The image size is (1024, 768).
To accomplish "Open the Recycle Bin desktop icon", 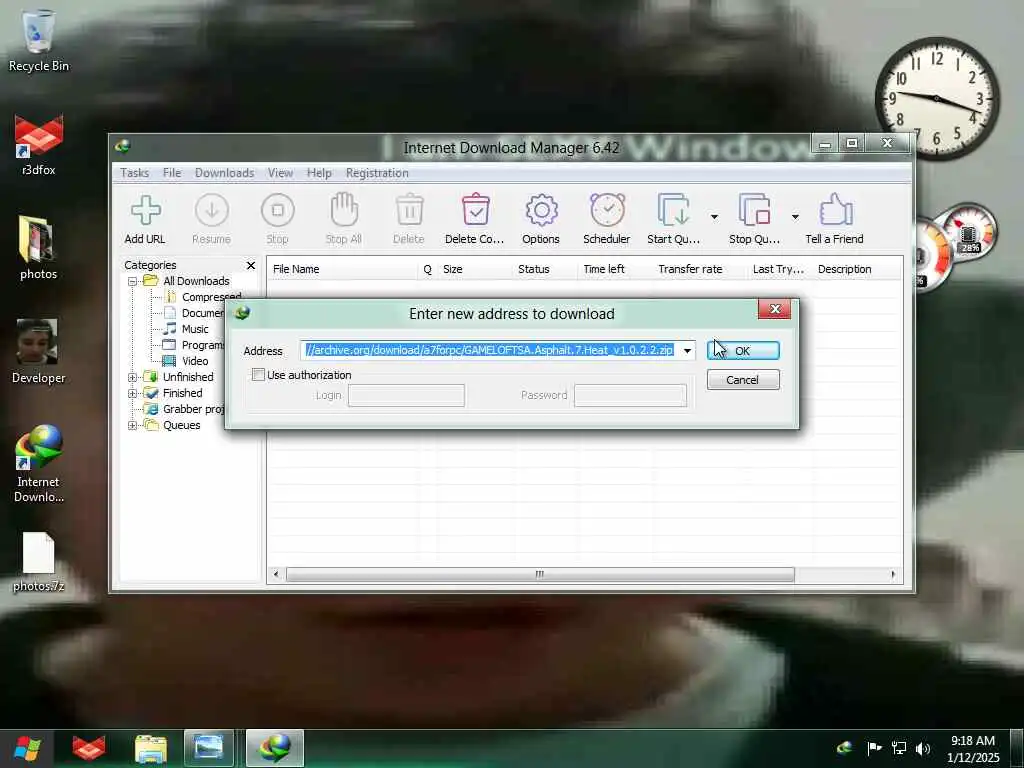I will pos(39,40).
